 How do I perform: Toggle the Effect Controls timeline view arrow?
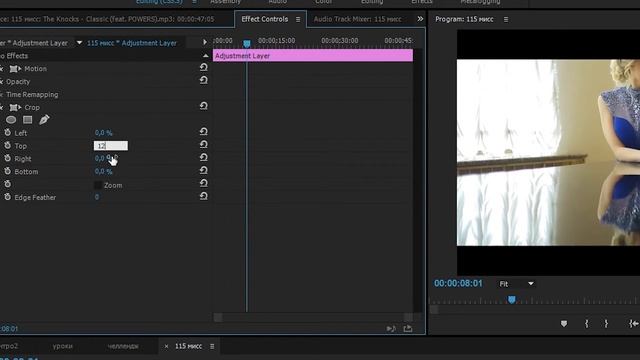pyautogui.click(x=205, y=42)
